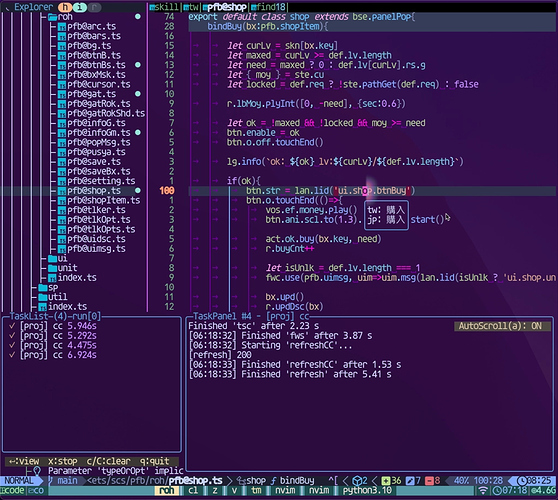The image size is (558, 500).
Task: Expand the util folder in the tree
Action: pos(53,297)
